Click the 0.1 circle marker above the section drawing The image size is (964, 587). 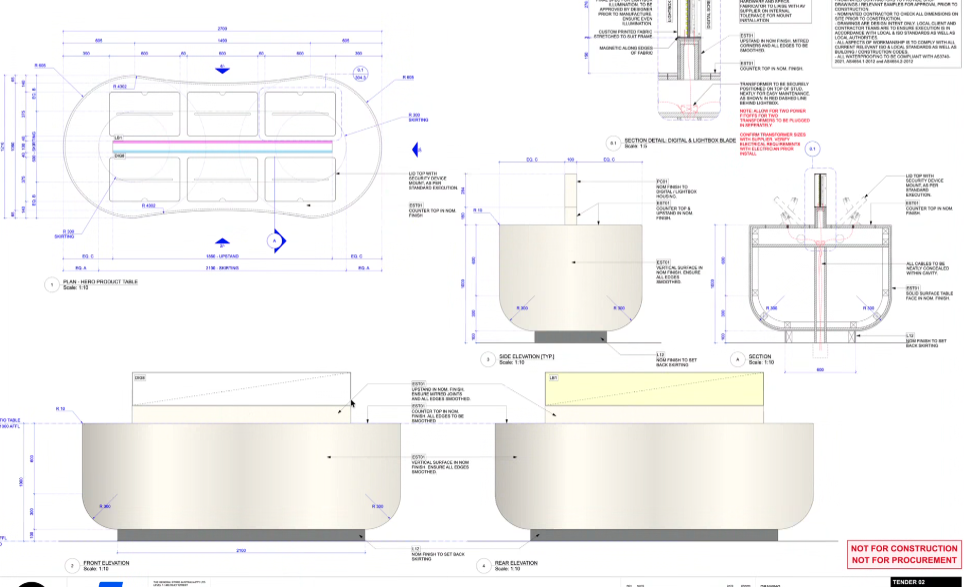pos(812,149)
